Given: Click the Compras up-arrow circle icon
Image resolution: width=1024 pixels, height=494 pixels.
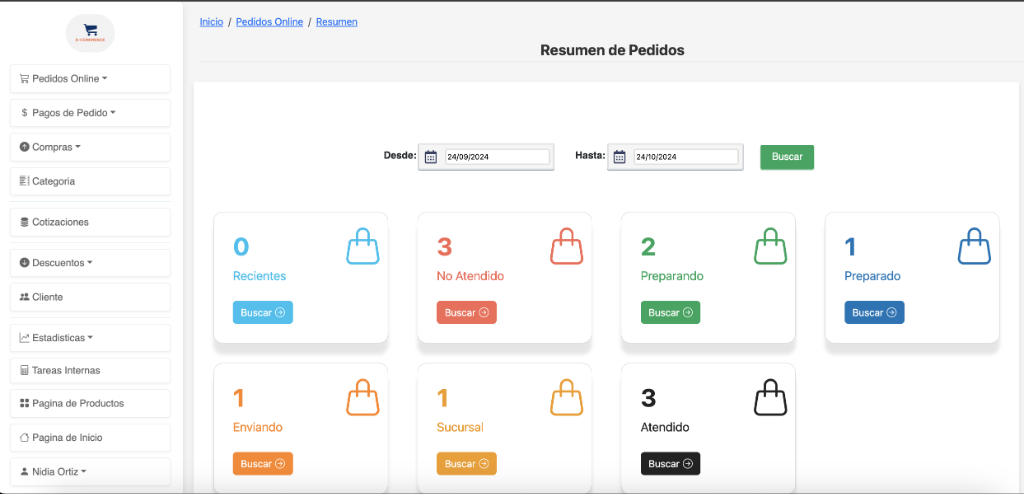Looking at the screenshot, I should [24, 147].
